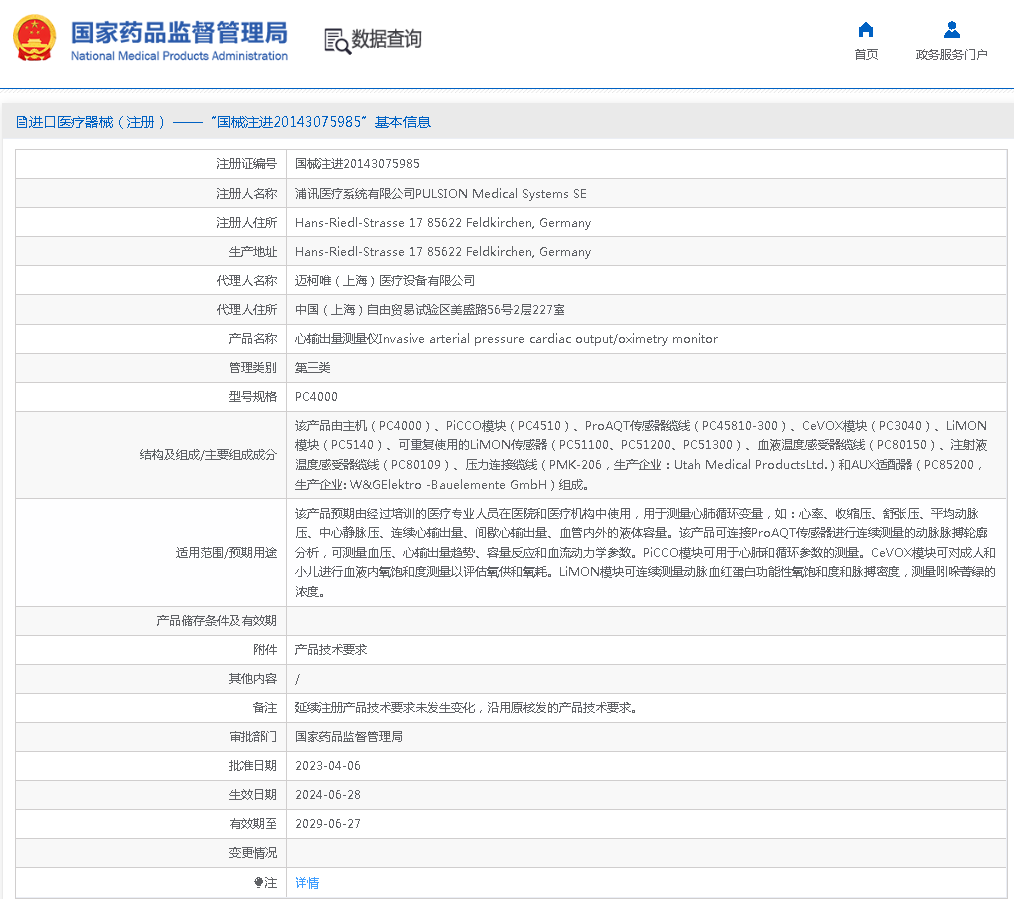The width and height of the screenshot is (1014, 899).
Task: Click the bullet icon beside 注 label
Action: point(258,883)
